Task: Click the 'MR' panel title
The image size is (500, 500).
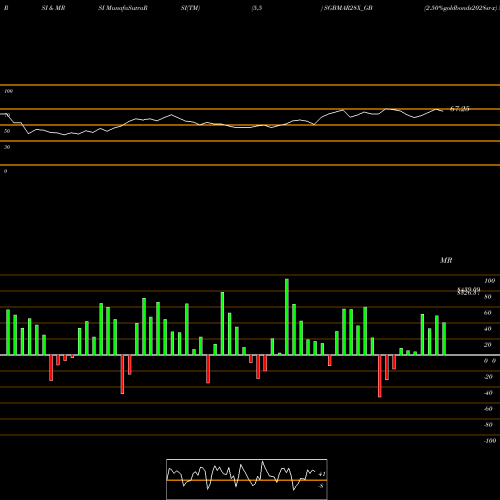Action: pos(446,260)
